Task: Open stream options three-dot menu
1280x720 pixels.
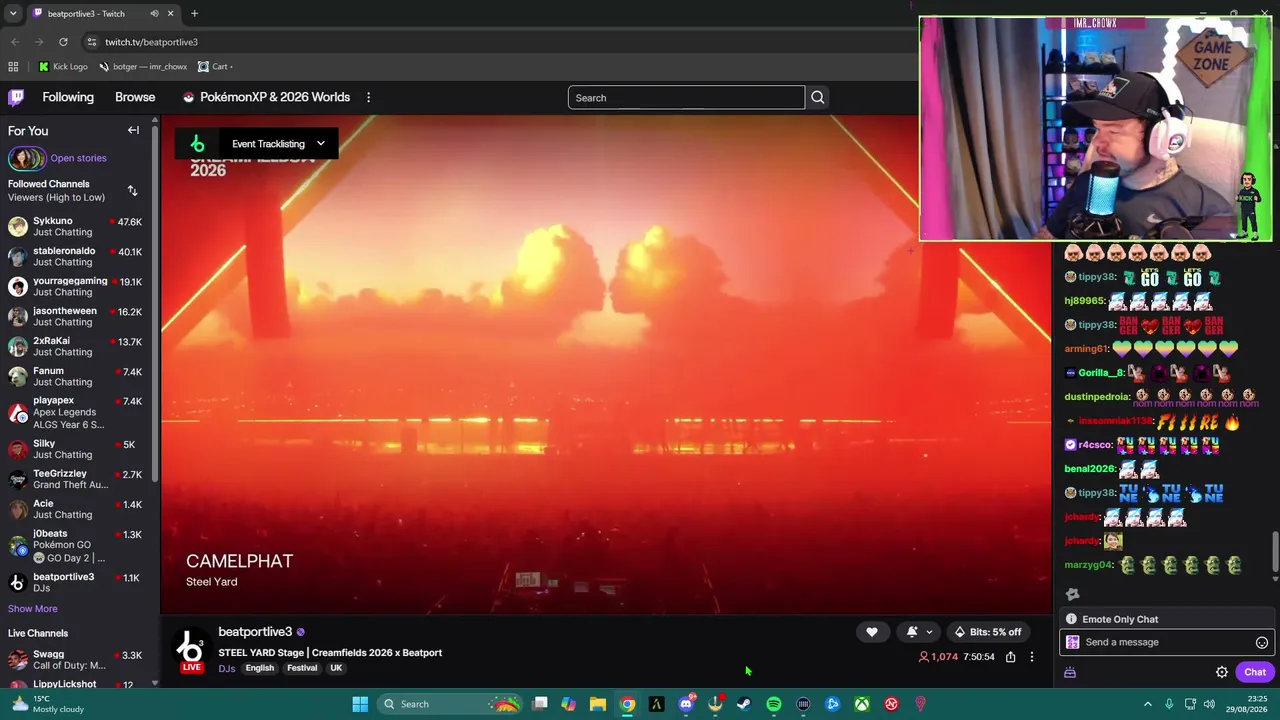Action: click(x=1032, y=657)
